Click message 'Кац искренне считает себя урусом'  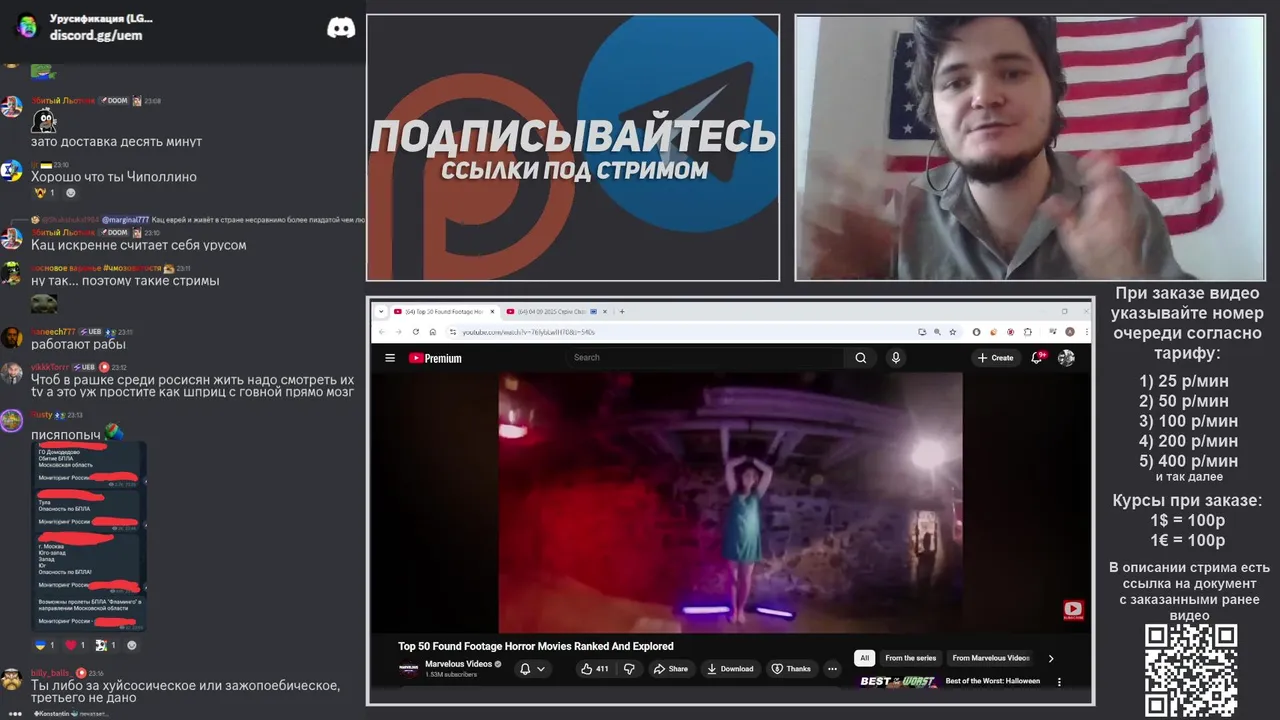[138, 245]
